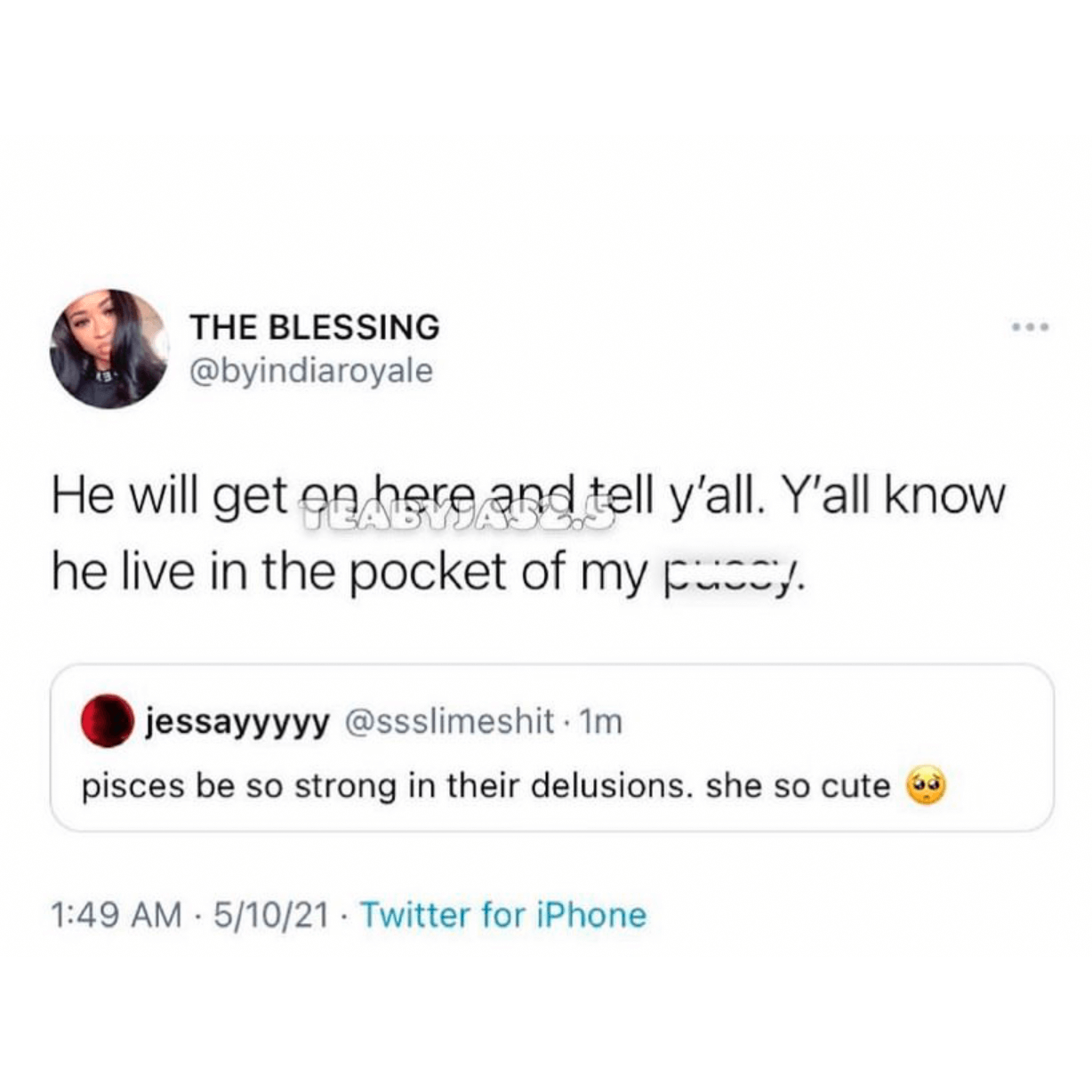Viewport: 1092px width, 1092px height.
Task: Open THE BLESSING display name
Action: pos(314,327)
